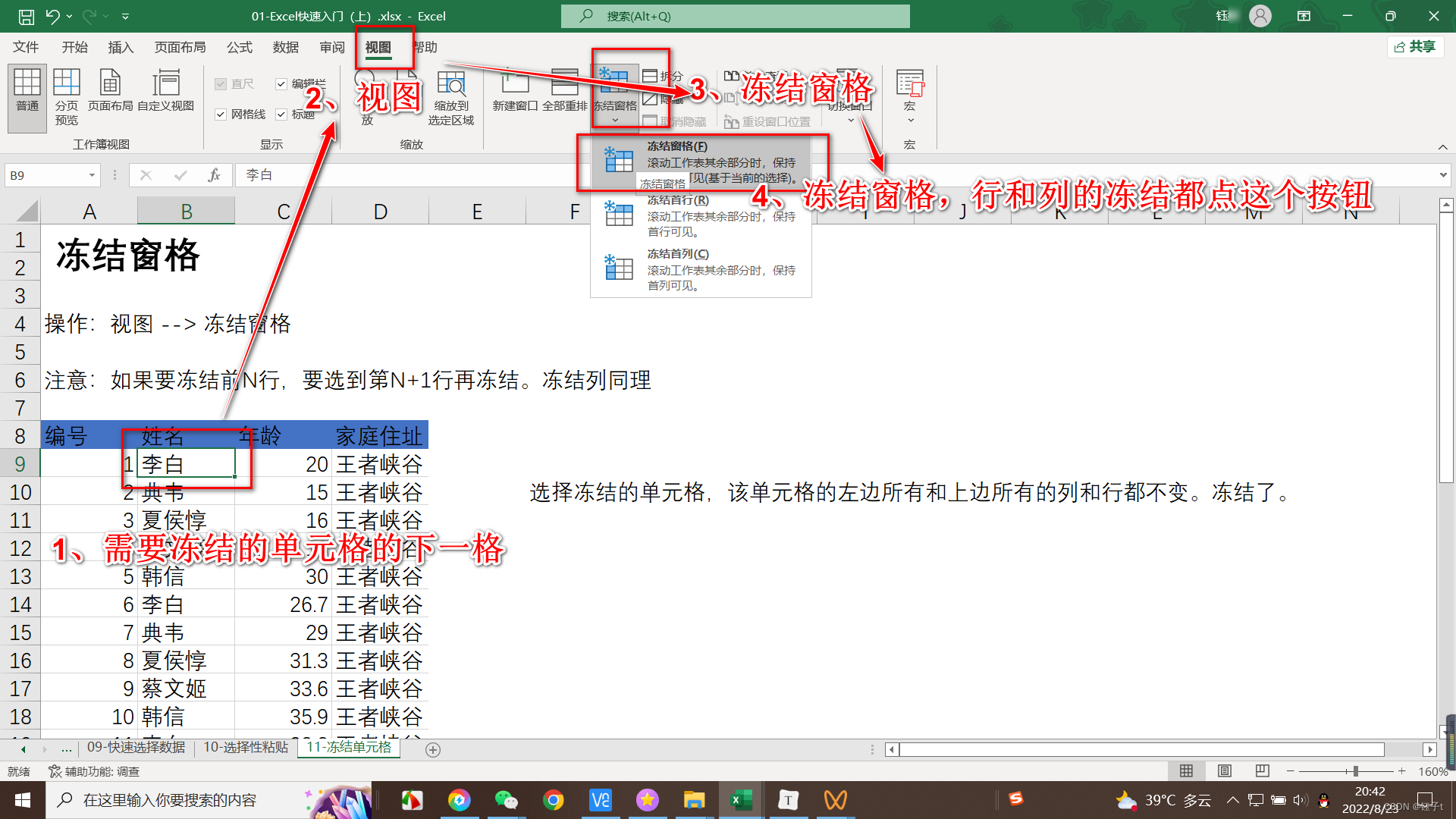Expand the Macros (宏) dropdown arrow
Screen dimensions: 1456x819
click(910, 121)
